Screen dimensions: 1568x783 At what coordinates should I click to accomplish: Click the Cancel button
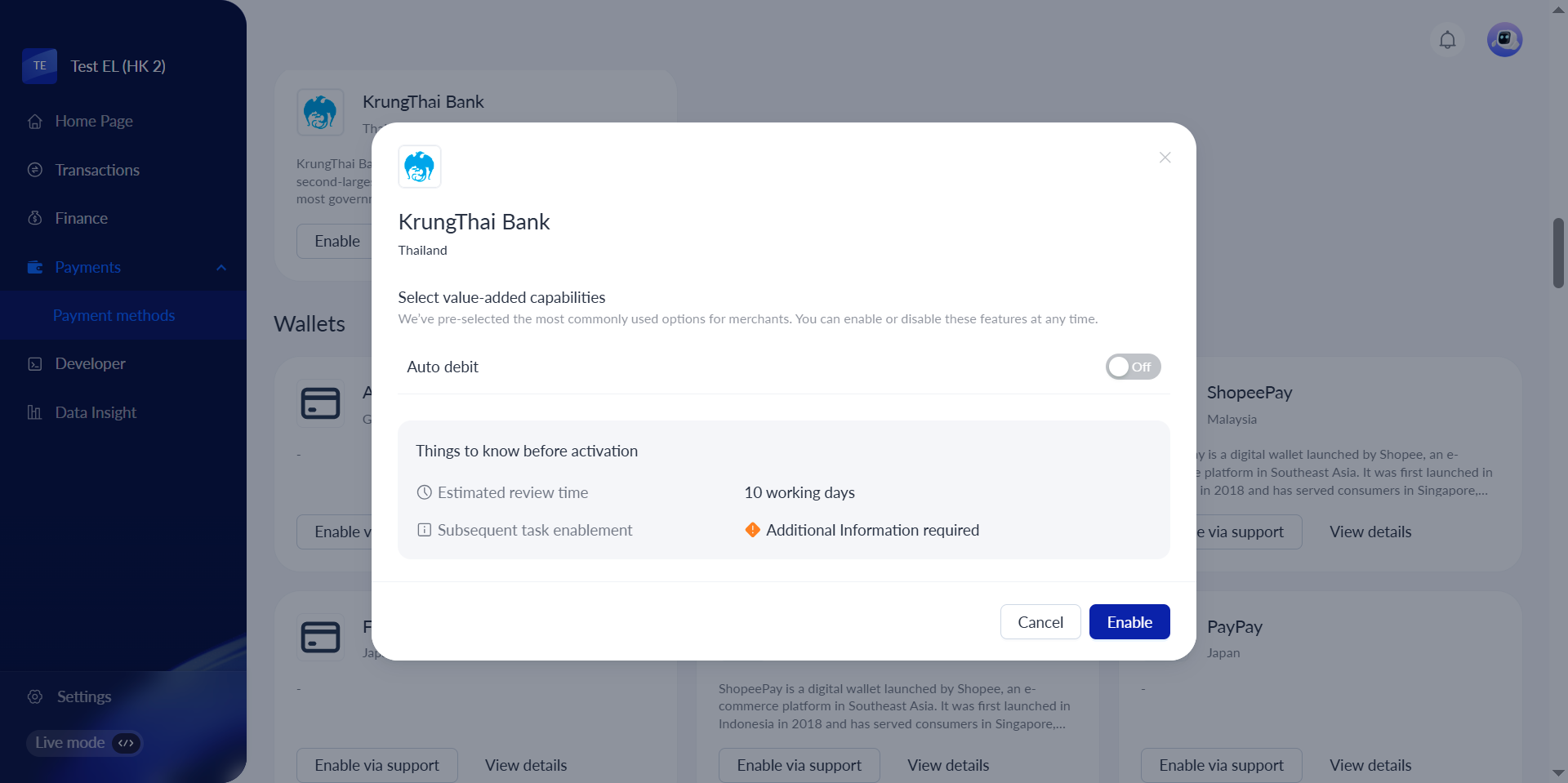(1040, 622)
